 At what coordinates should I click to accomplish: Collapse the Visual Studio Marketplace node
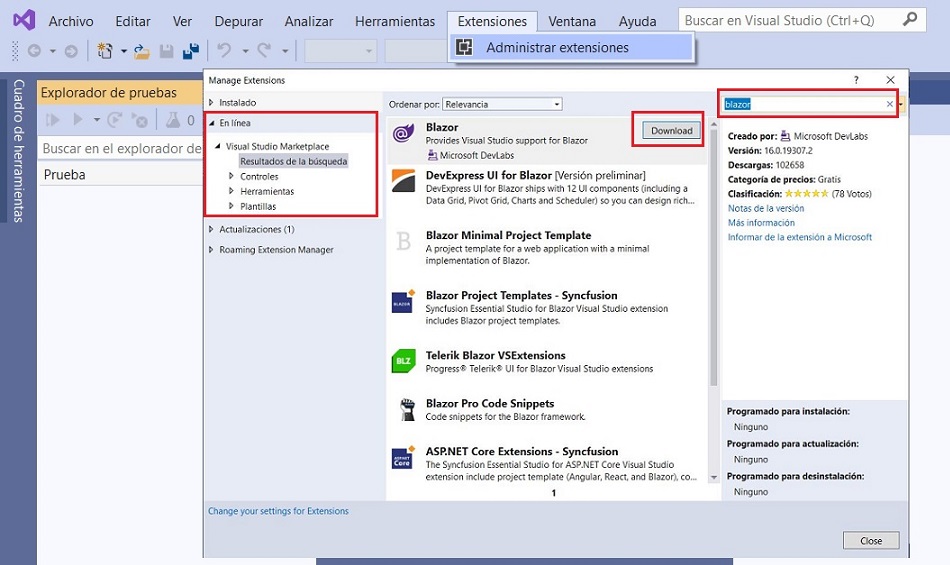(x=218, y=146)
